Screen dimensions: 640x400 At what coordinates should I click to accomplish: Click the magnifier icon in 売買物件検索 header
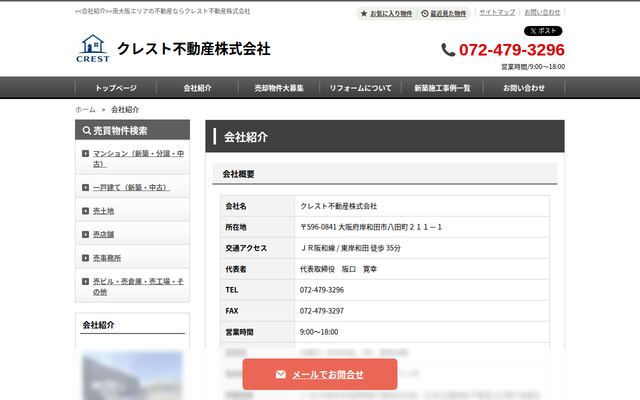pyautogui.click(x=87, y=130)
